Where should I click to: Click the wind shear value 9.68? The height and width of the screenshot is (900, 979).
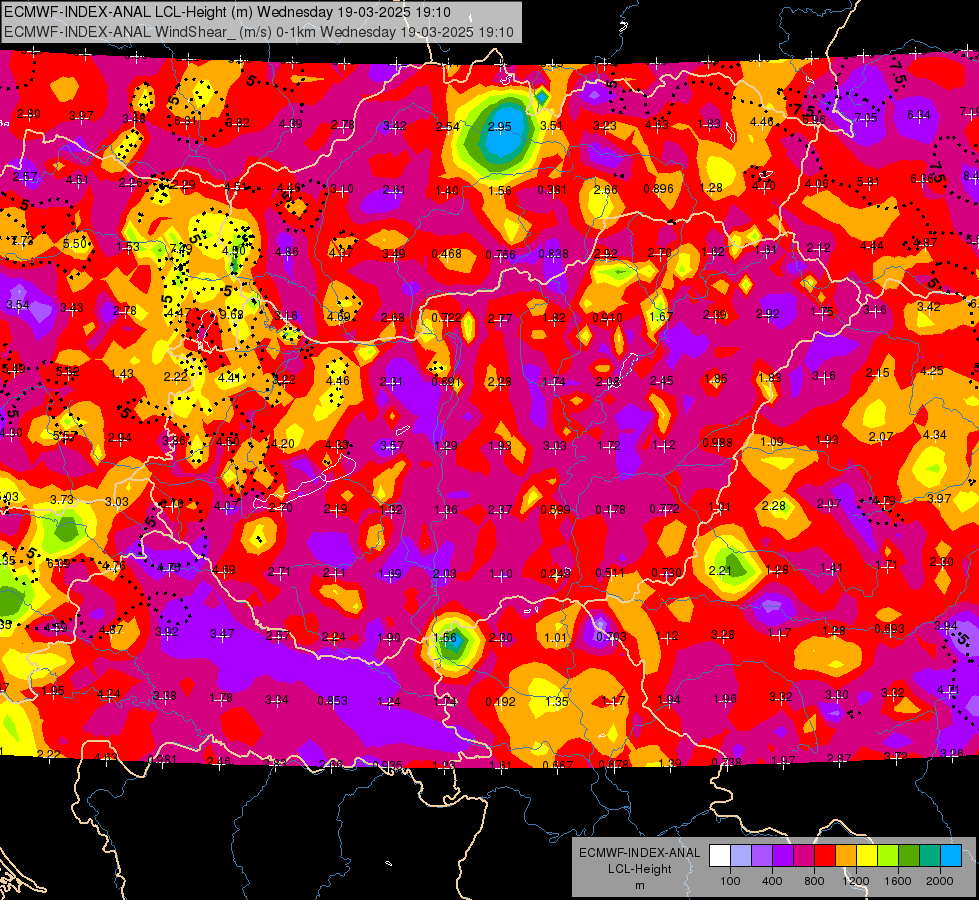point(231,314)
